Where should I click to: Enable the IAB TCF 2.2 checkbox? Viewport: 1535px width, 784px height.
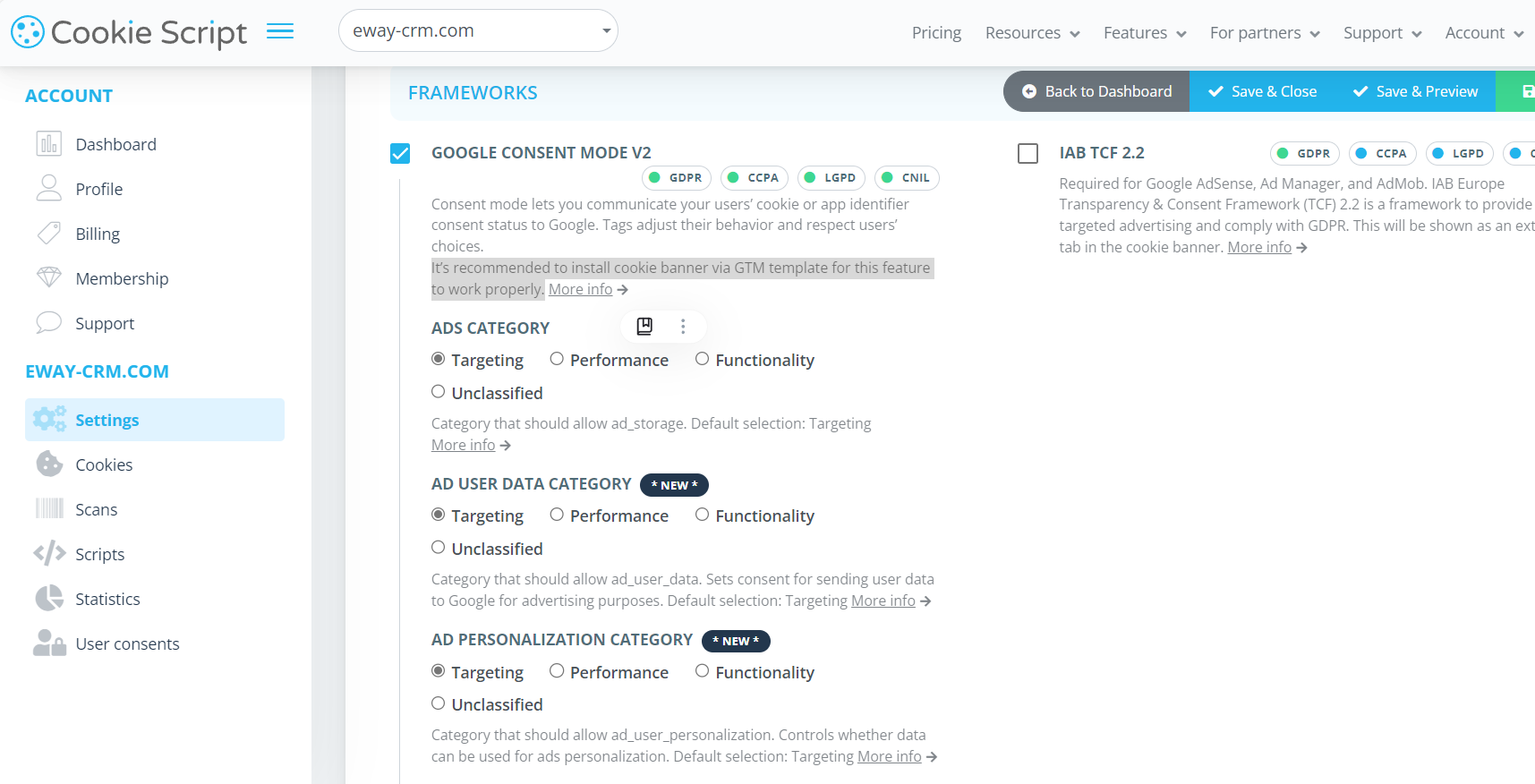point(1028,153)
